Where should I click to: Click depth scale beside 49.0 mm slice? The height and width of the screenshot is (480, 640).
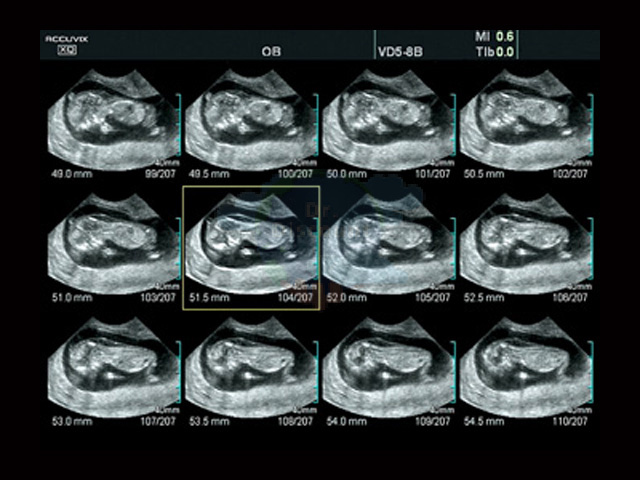178,127
